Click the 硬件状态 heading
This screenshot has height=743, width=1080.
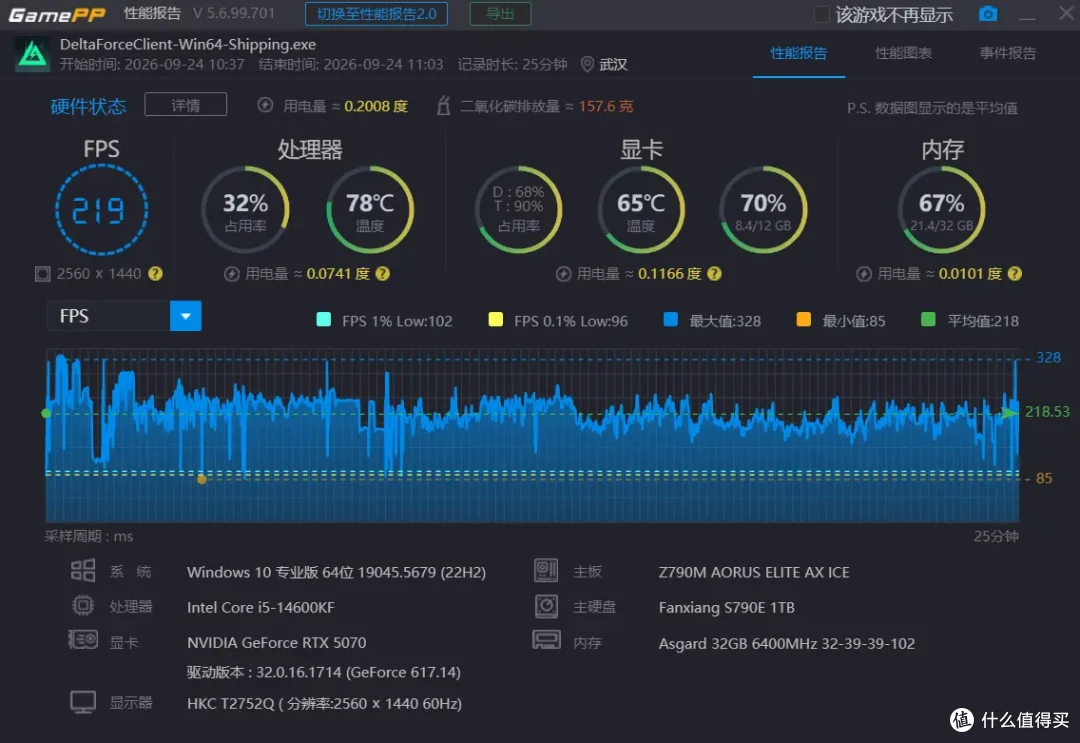click(88, 106)
